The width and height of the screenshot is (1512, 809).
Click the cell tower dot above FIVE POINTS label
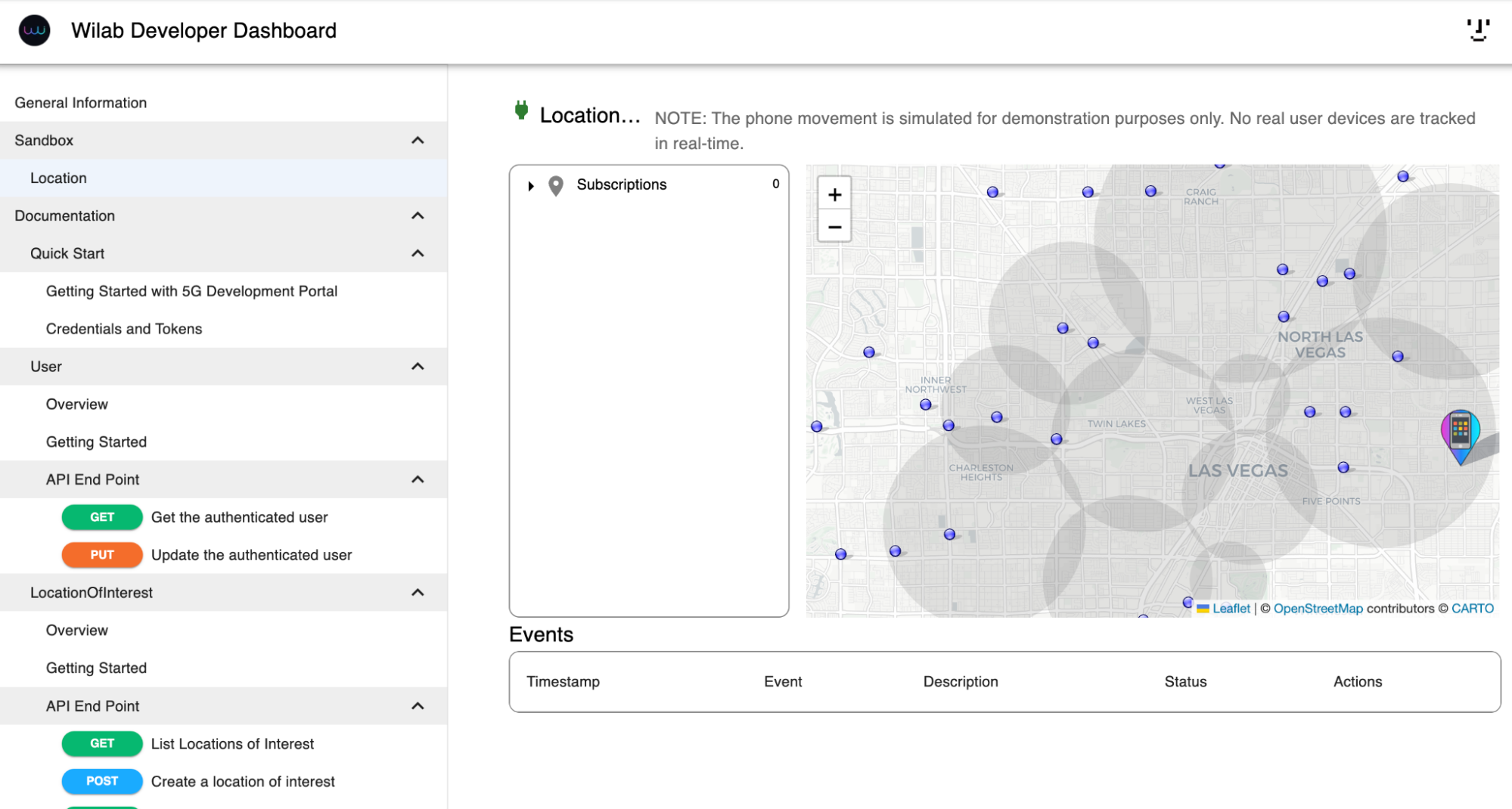1343,468
